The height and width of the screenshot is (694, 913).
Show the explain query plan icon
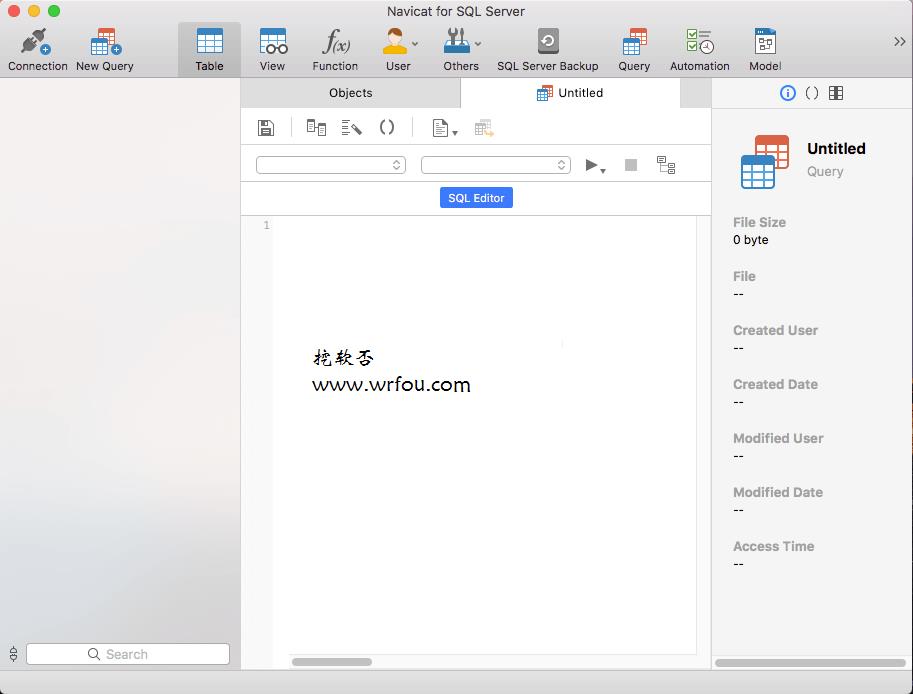pyautogui.click(x=666, y=165)
